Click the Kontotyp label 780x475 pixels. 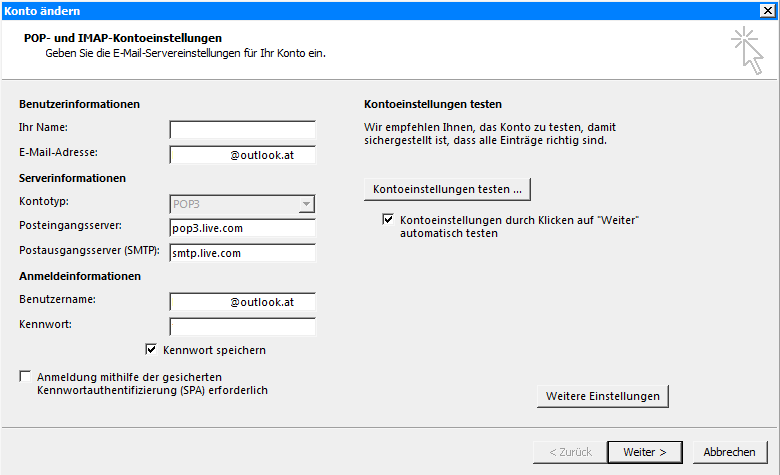[44, 201]
